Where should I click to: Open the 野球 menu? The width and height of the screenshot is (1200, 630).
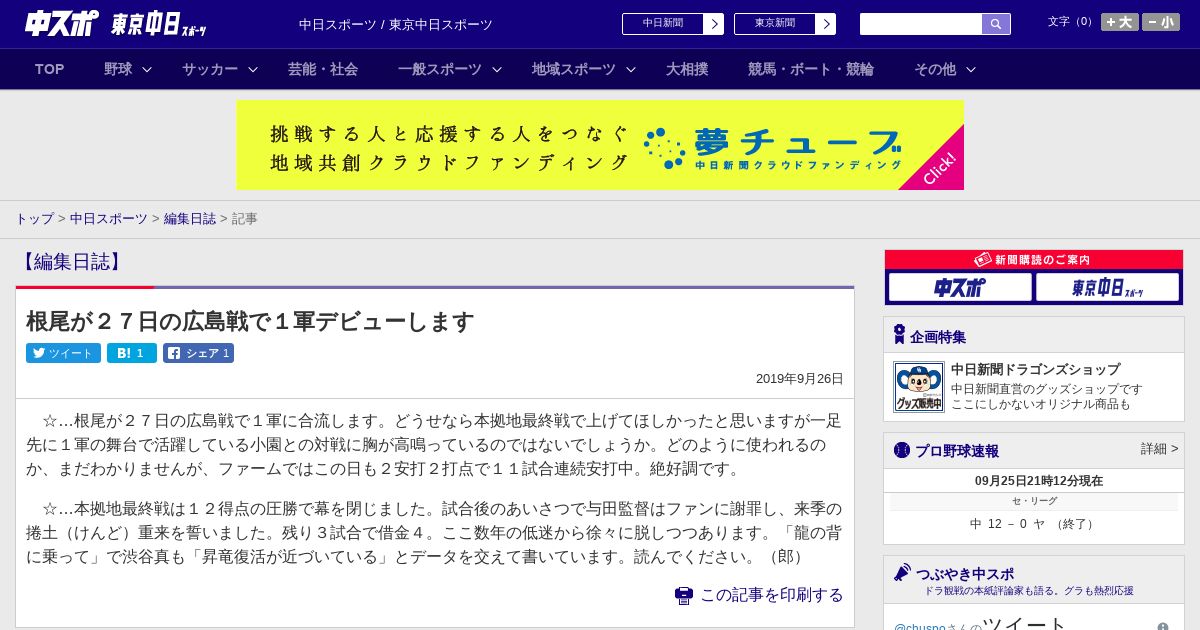[x=118, y=69]
